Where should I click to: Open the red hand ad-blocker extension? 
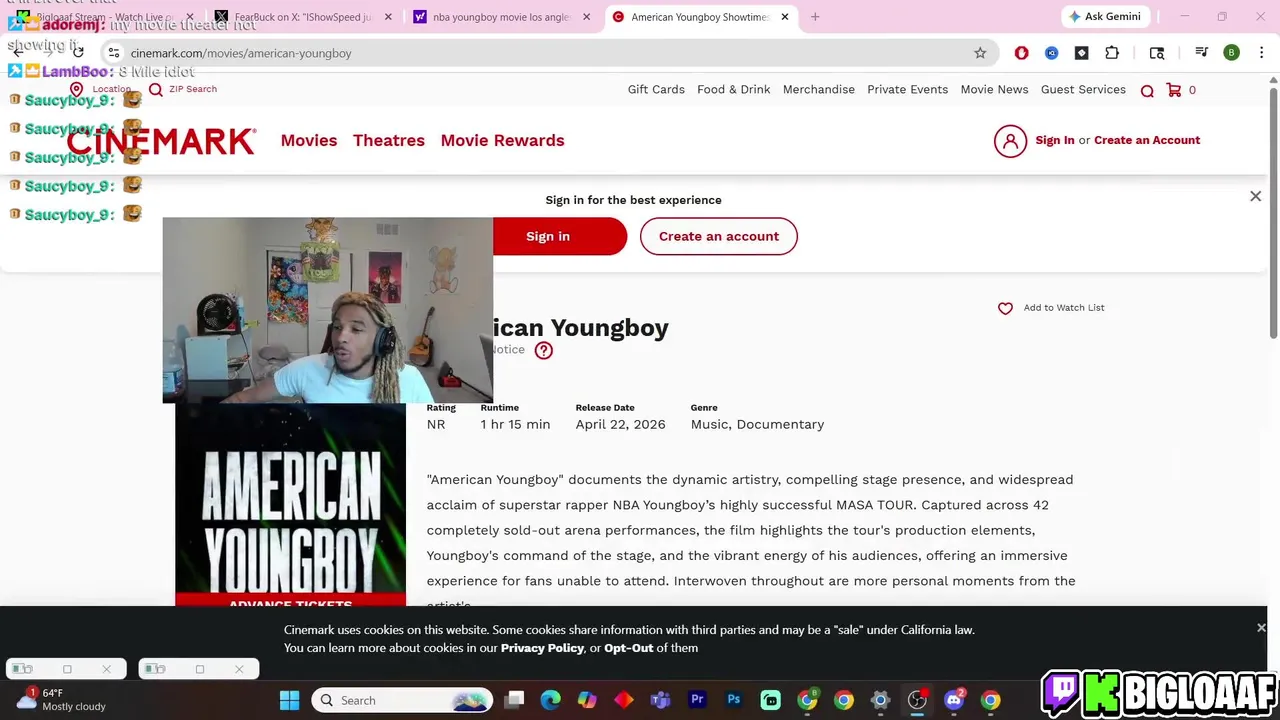[x=1021, y=53]
